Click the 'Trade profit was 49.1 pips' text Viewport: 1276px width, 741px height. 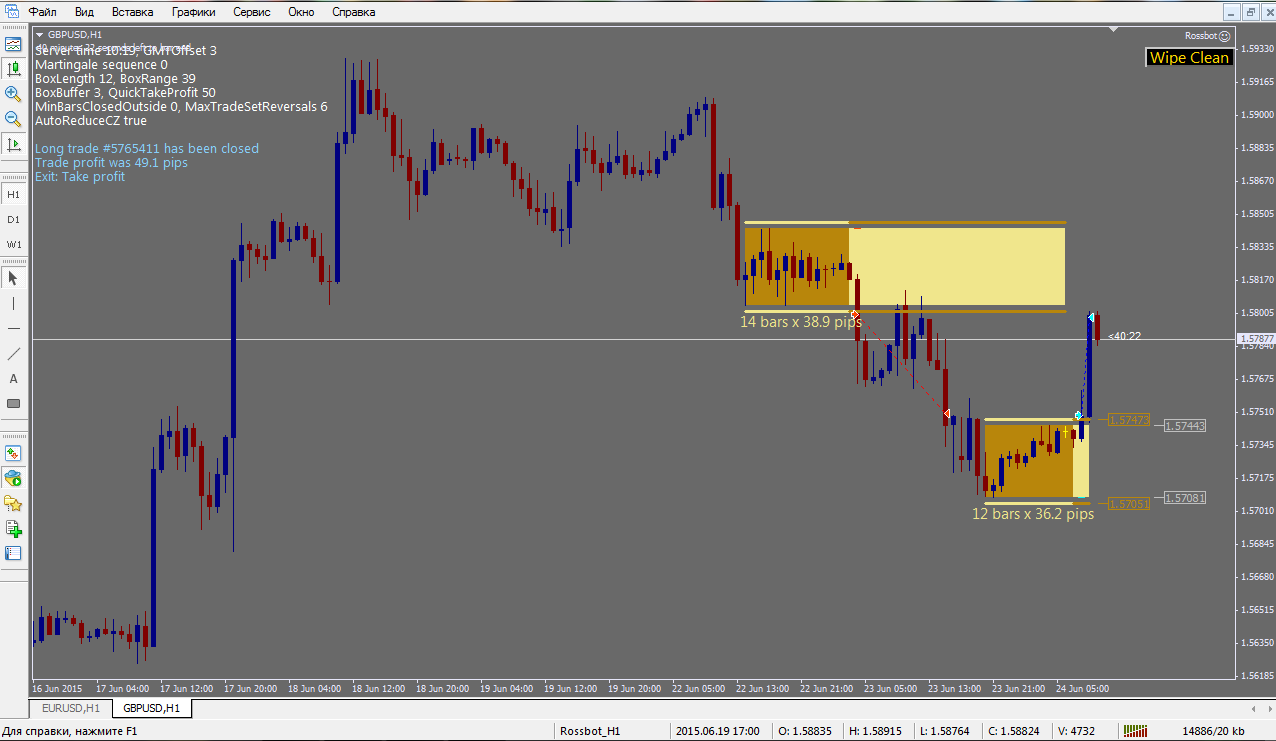point(111,162)
